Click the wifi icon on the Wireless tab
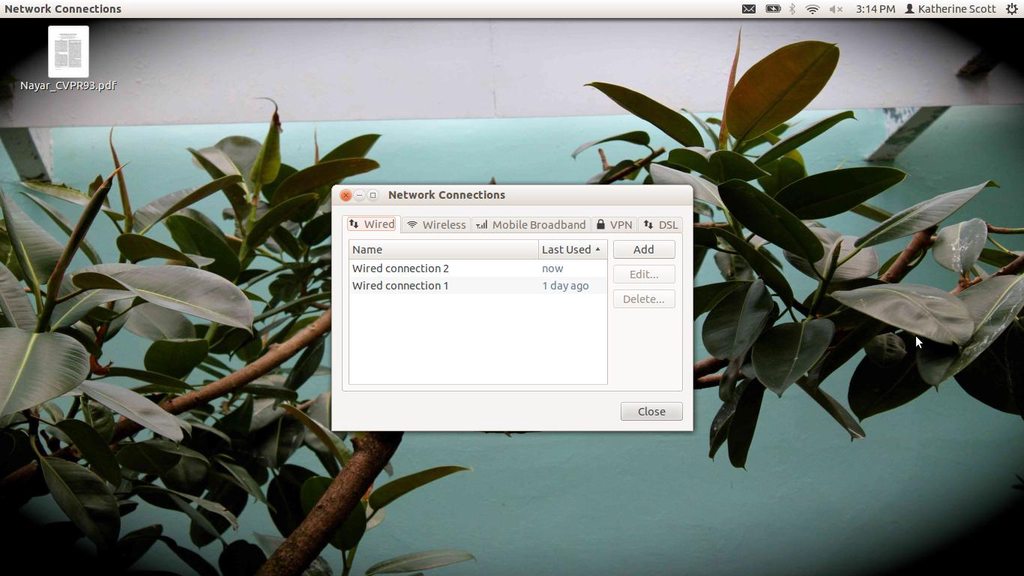 (x=413, y=224)
